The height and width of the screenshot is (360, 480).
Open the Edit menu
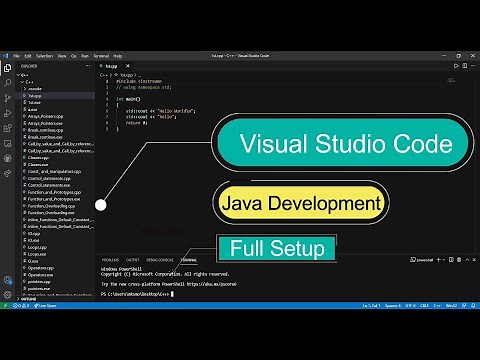[x=28, y=56]
